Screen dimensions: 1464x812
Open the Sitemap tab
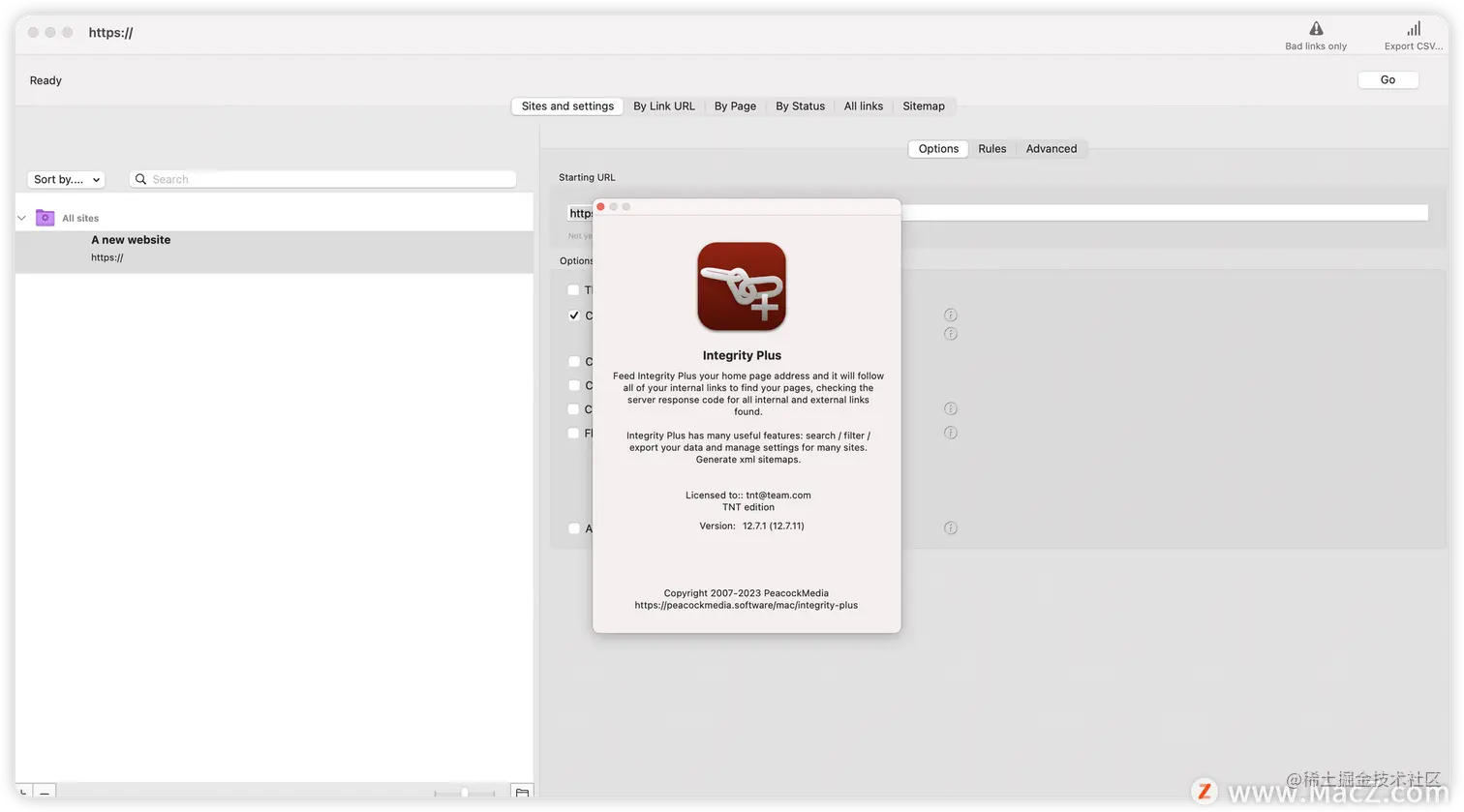924,106
